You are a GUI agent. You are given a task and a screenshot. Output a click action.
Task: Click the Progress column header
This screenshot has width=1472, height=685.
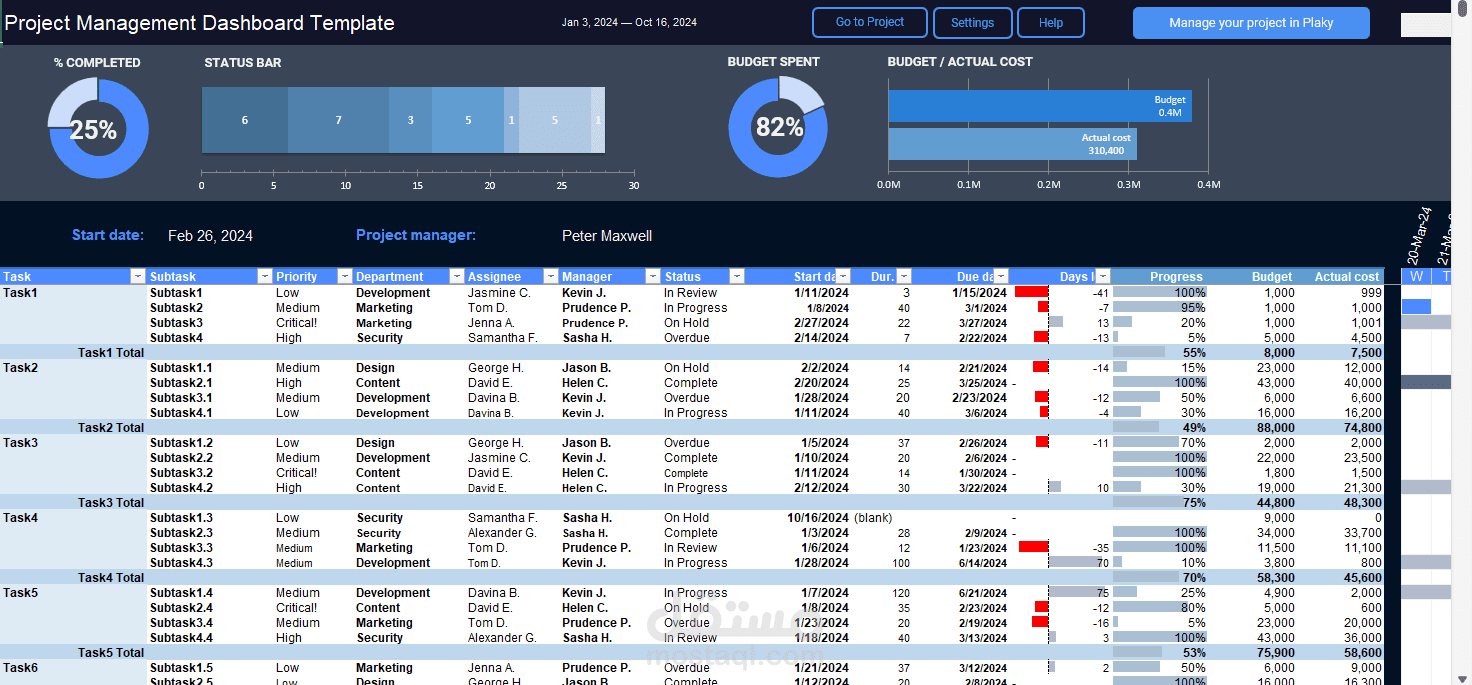(x=1176, y=277)
